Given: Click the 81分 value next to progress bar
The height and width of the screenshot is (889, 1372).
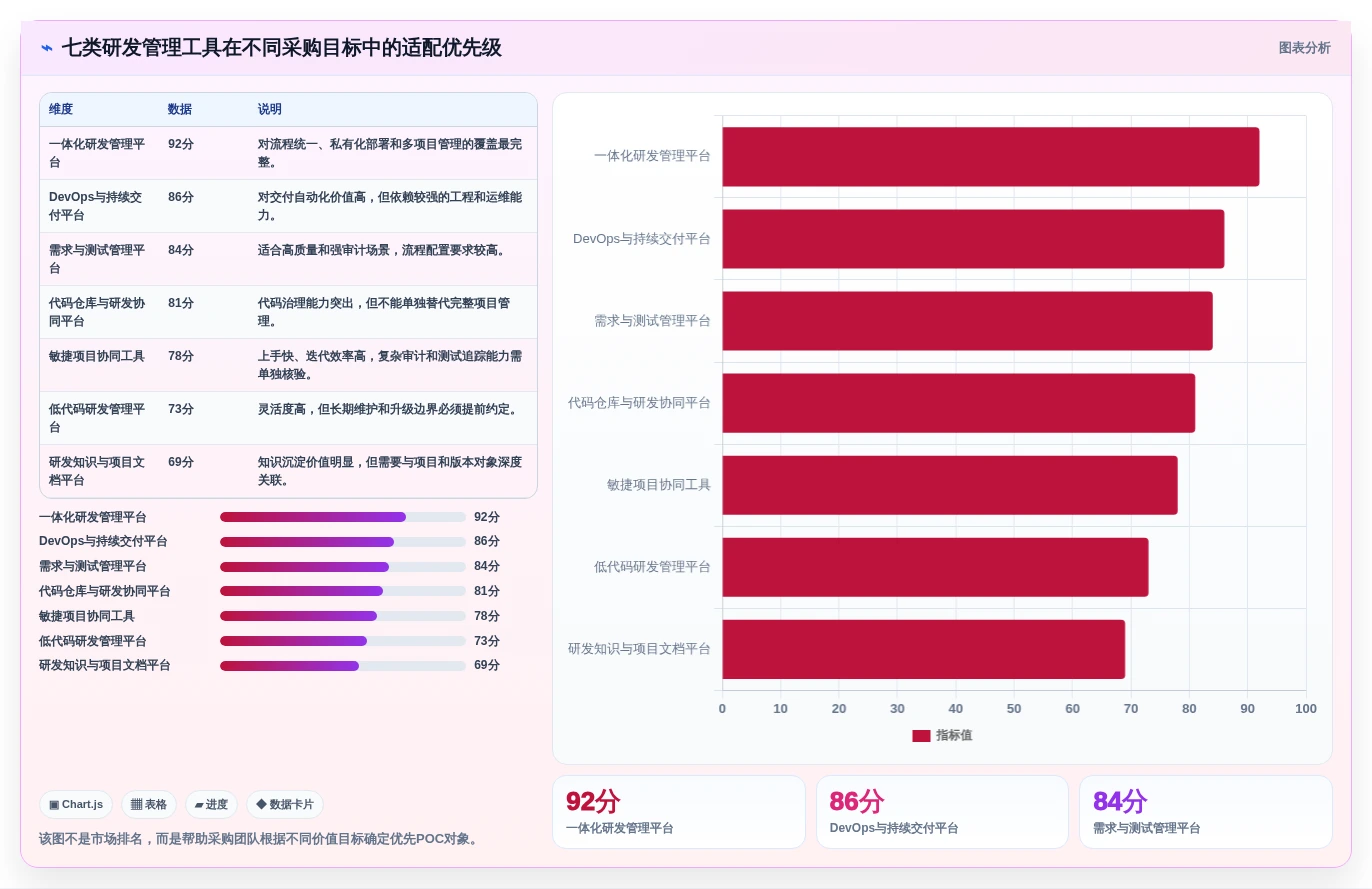Looking at the screenshot, I should coord(487,591).
